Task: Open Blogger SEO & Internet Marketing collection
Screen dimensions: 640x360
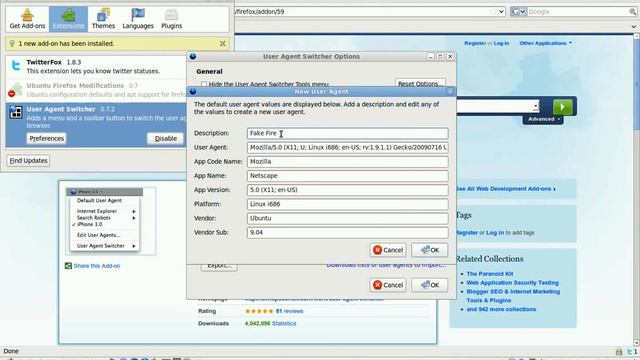Action: coord(513,296)
